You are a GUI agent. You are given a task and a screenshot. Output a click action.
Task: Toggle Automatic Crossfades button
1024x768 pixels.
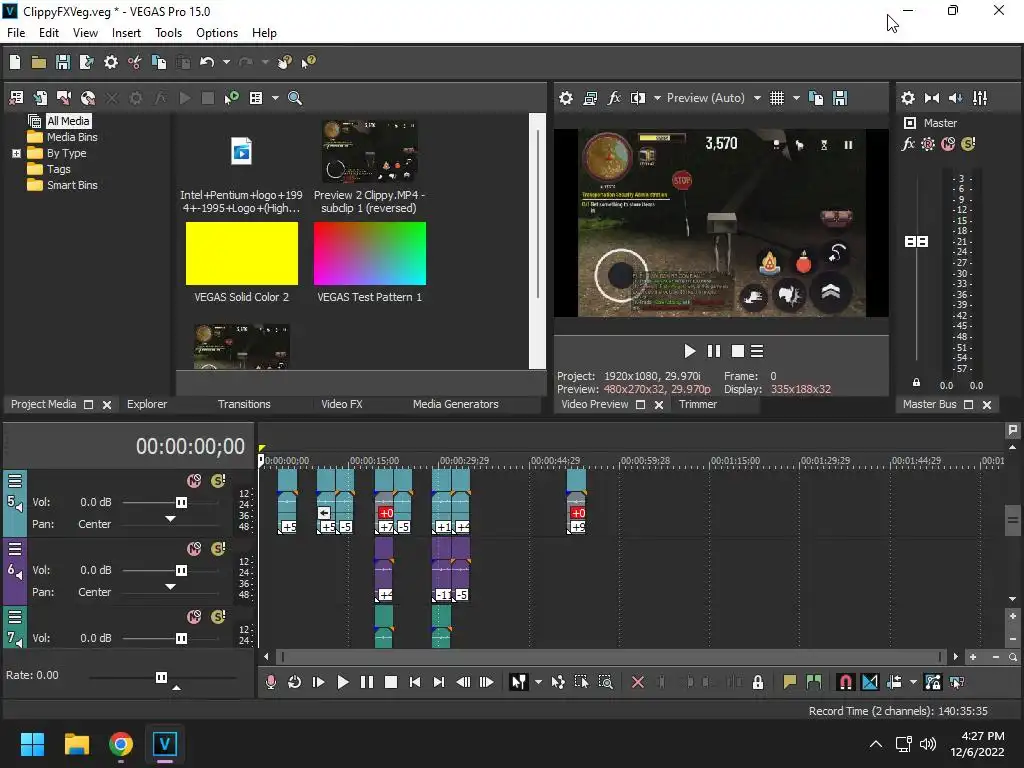(870, 682)
